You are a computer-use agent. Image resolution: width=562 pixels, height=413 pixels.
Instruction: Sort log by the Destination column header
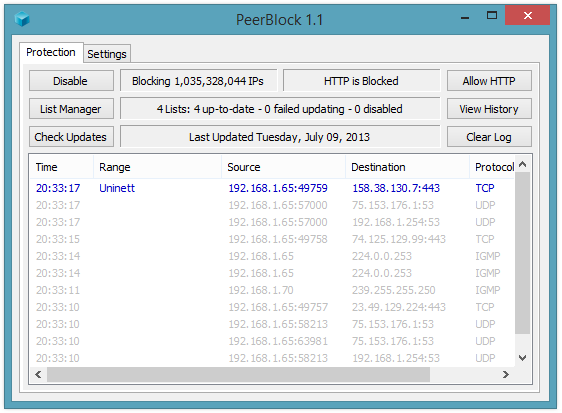point(408,167)
